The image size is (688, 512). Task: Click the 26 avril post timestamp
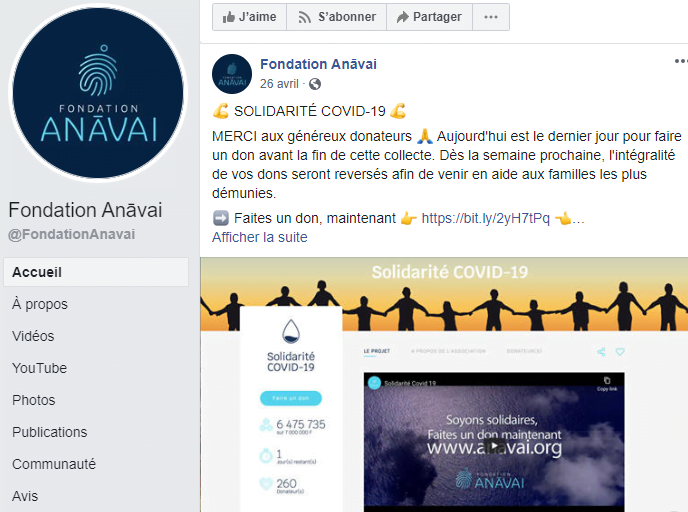pyautogui.click(x=279, y=83)
